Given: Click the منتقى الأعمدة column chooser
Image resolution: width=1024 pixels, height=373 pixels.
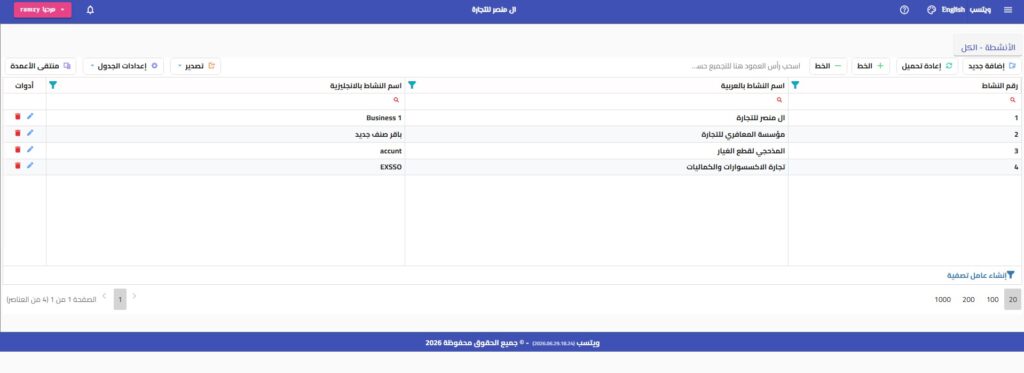Looking at the screenshot, I should pos(40,66).
